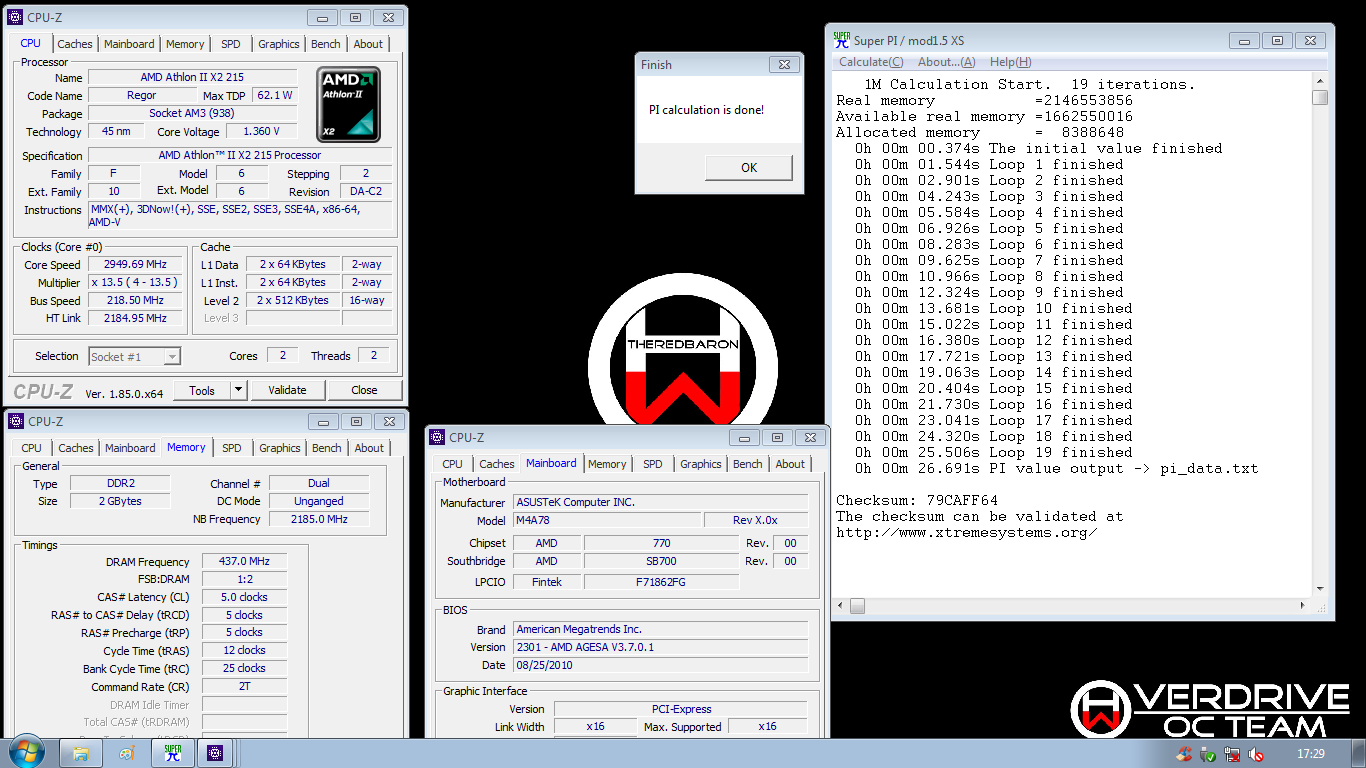Click title bar icon of CPU-Z CPU window
Screen dimensions: 1366x768
click(15, 17)
